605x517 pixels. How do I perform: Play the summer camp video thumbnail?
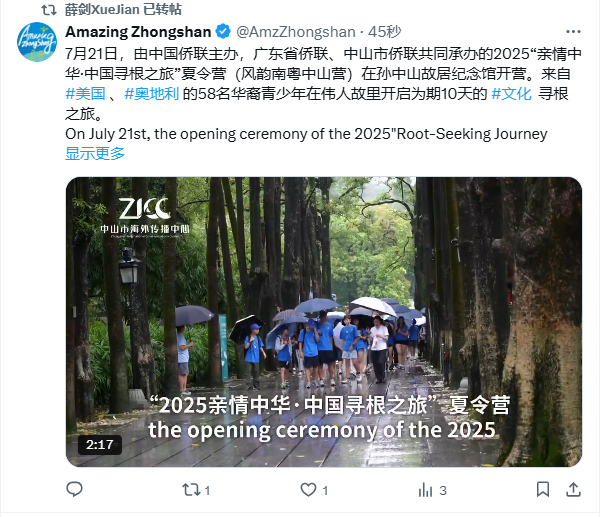(x=324, y=322)
